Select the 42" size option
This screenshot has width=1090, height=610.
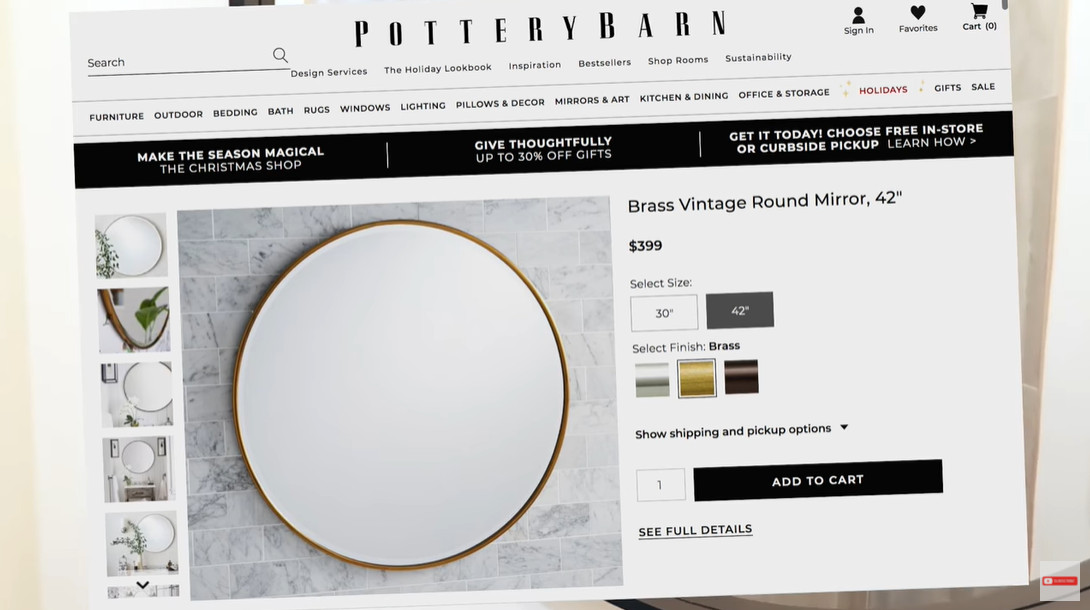(740, 311)
